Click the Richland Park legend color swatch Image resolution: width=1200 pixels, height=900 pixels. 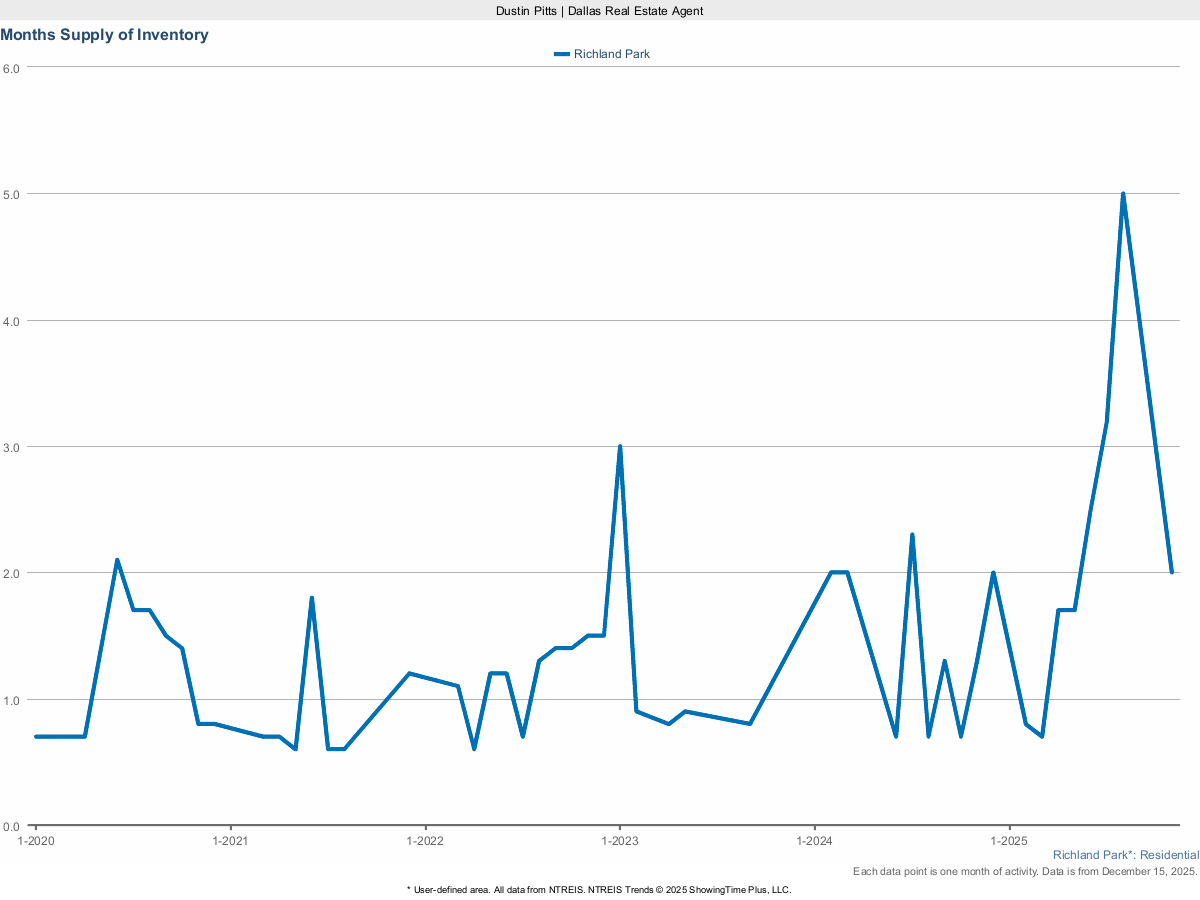[562, 54]
